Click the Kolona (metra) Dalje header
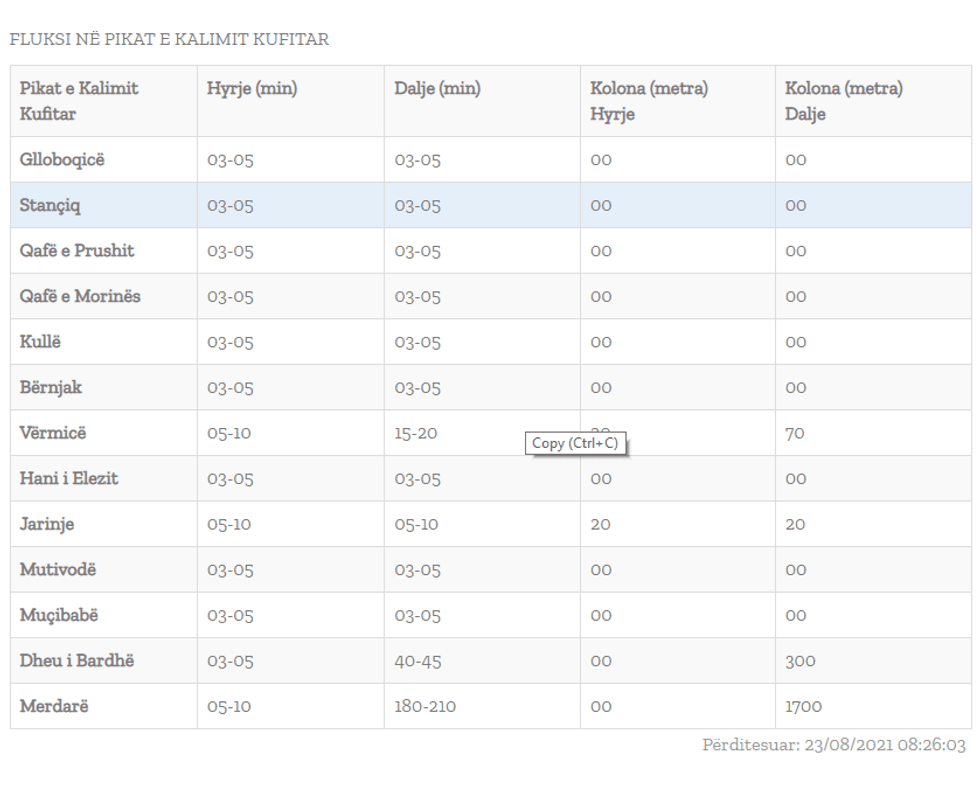980x786 pixels. pyautogui.click(x=844, y=101)
